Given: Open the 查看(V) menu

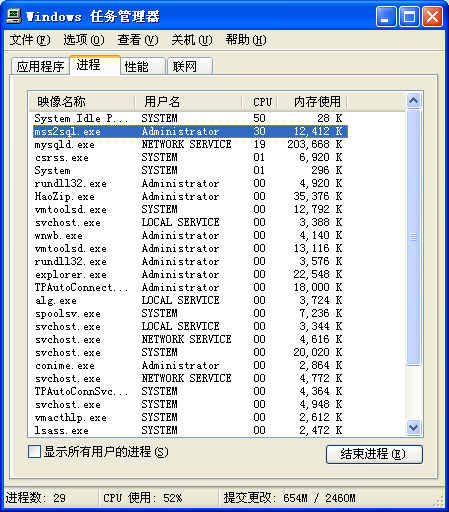Looking at the screenshot, I should coord(138,40).
